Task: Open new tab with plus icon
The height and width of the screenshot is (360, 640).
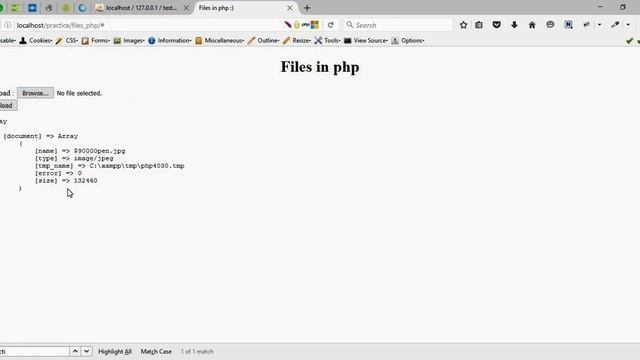Action: click(307, 8)
